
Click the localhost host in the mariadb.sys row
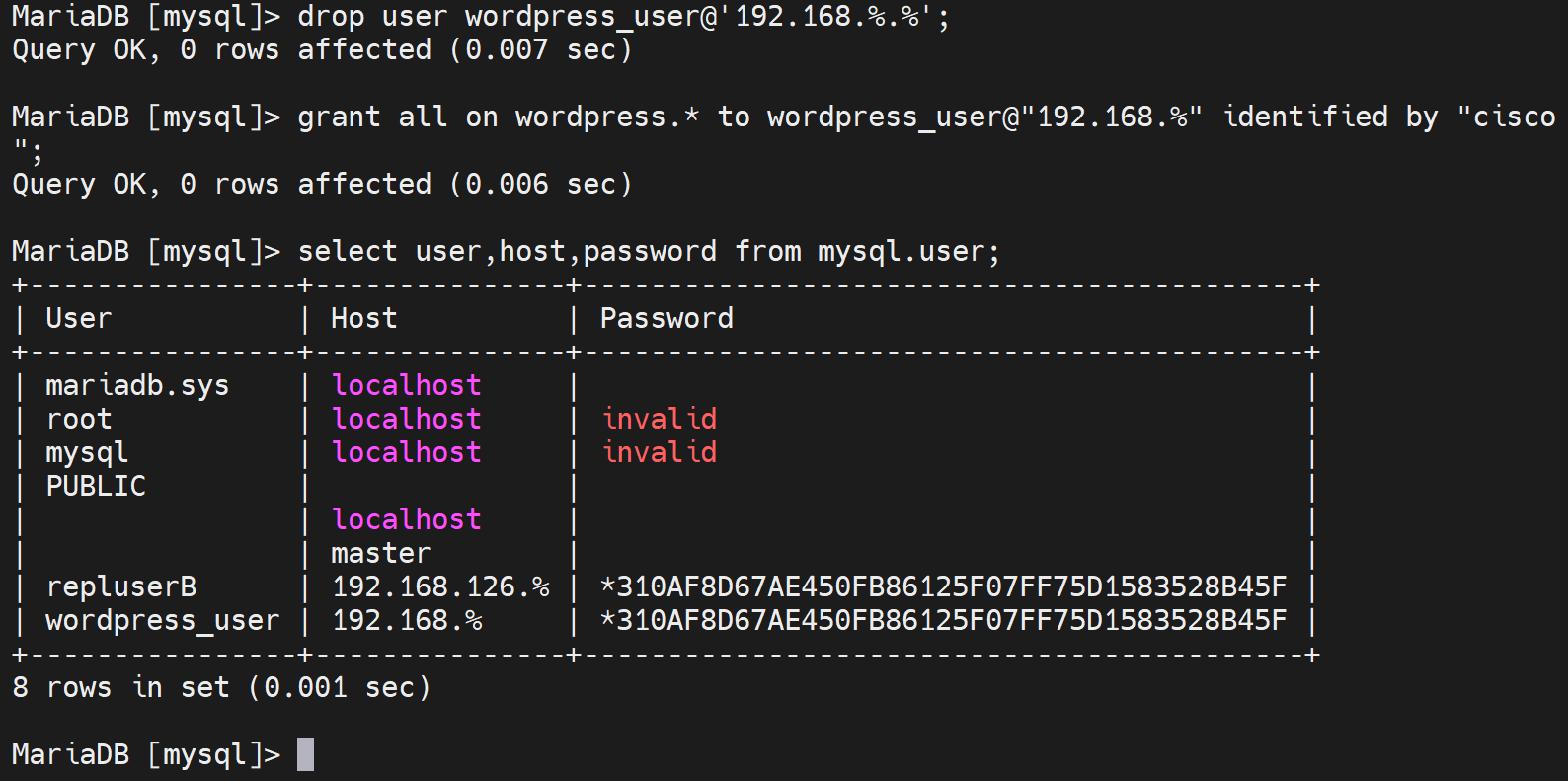(x=406, y=386)
